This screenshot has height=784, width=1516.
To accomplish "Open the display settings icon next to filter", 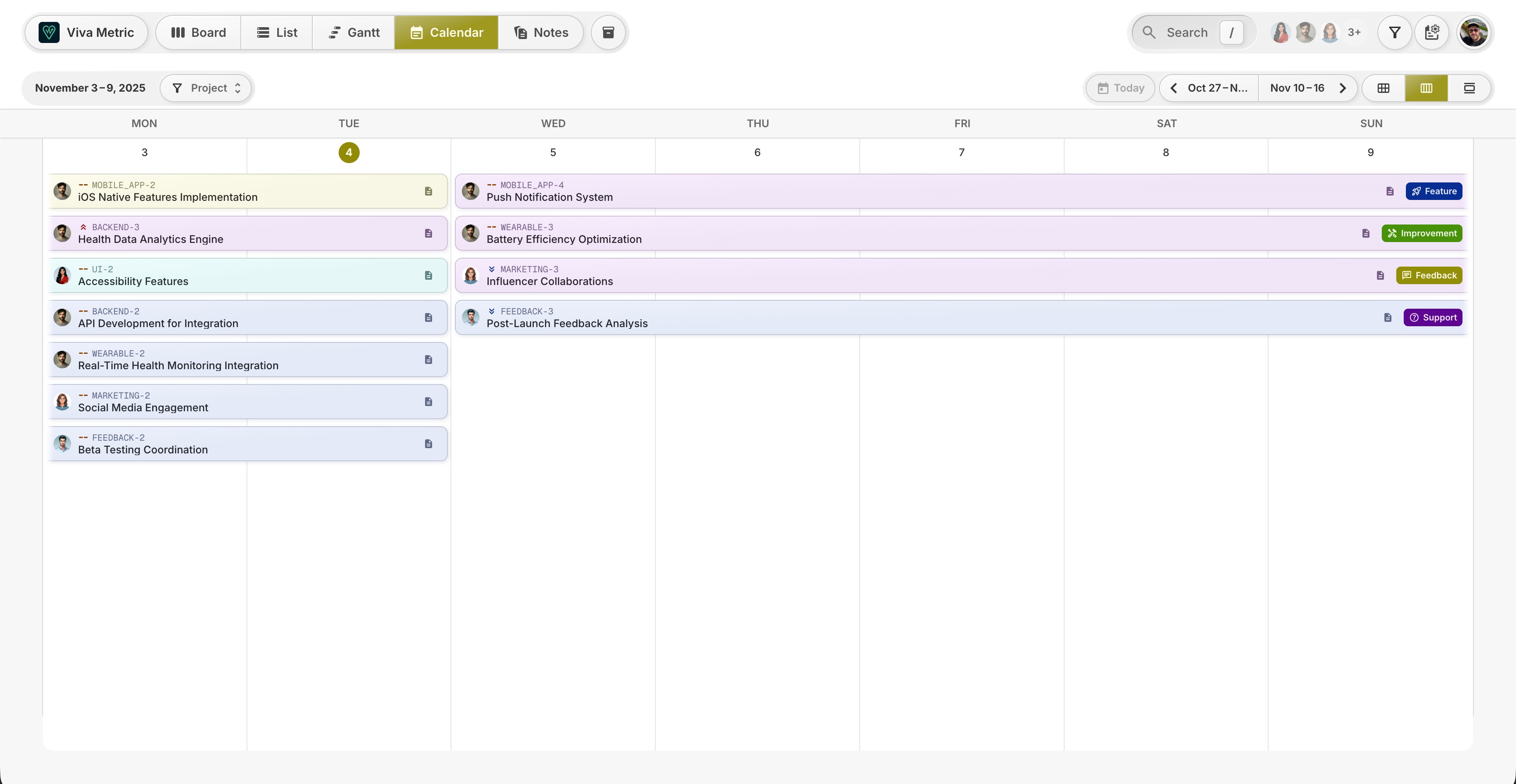I will (x=1432, y=32).
